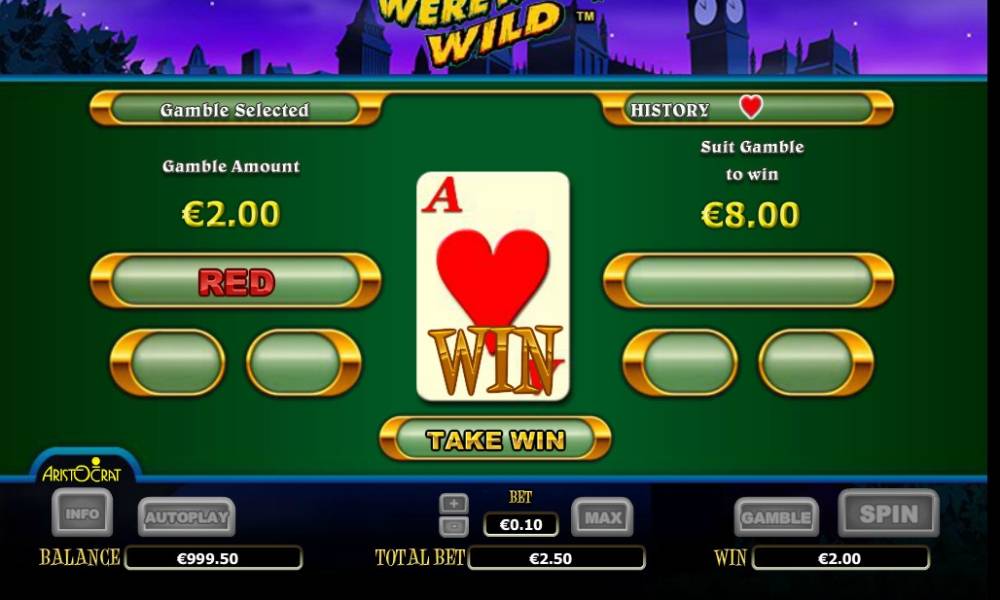Click the HISTORY bar
Image resolution: width=1000 pixels, height=600 pixels.
tap(748, 108)
